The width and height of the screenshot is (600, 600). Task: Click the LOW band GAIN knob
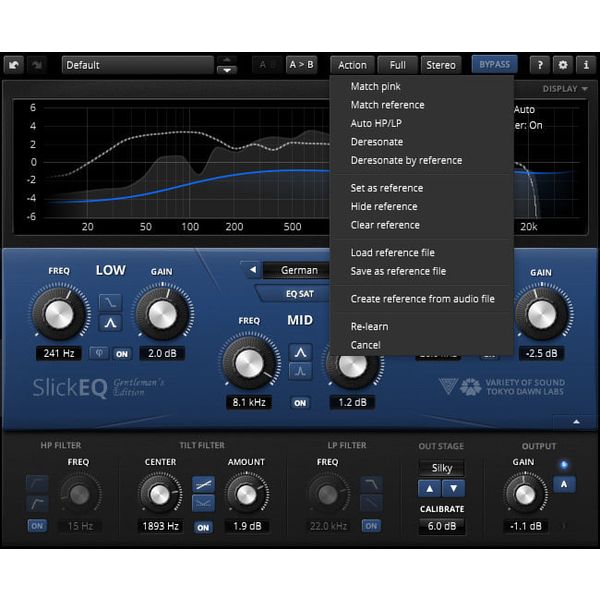[162, 315]
